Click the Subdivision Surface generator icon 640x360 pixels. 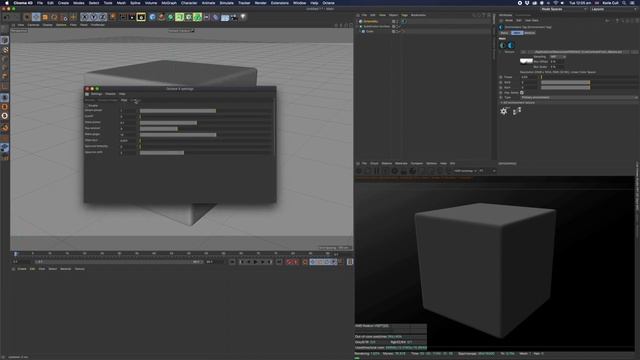[171, 17]
